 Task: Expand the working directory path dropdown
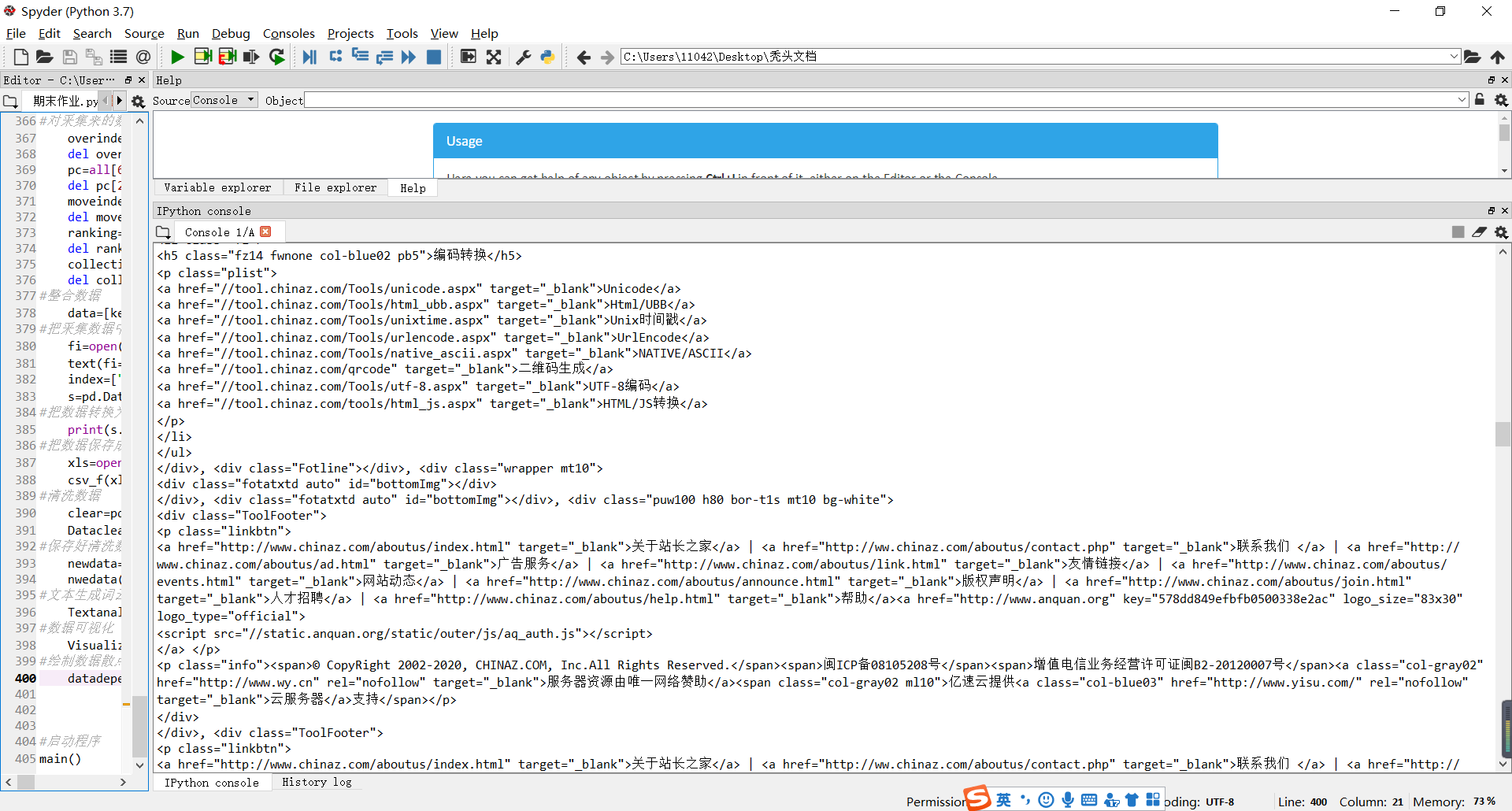[x=1454, y=57]
